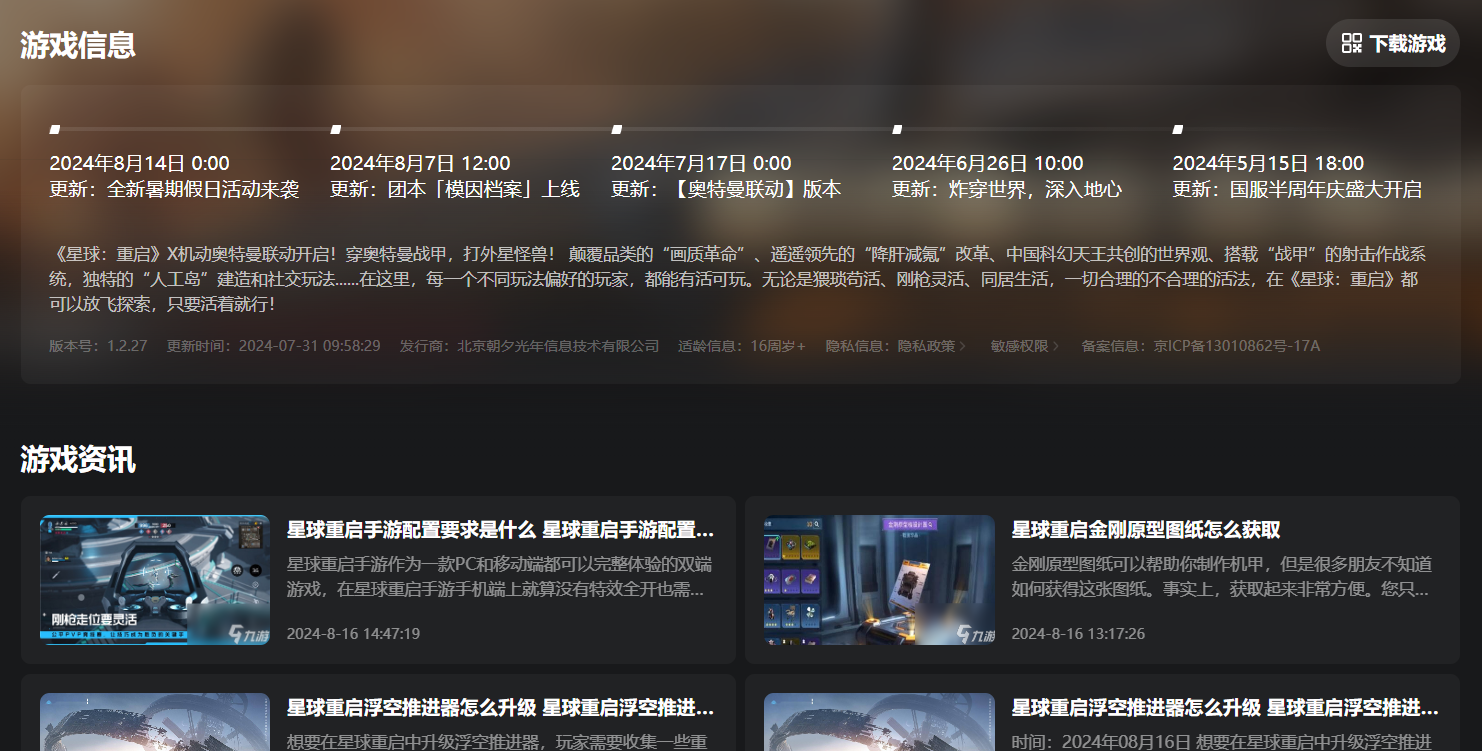Open bottom-left 星球重启浮空推进器怎么升级 article title
1482x751 pixels.
tap(500, 708)
